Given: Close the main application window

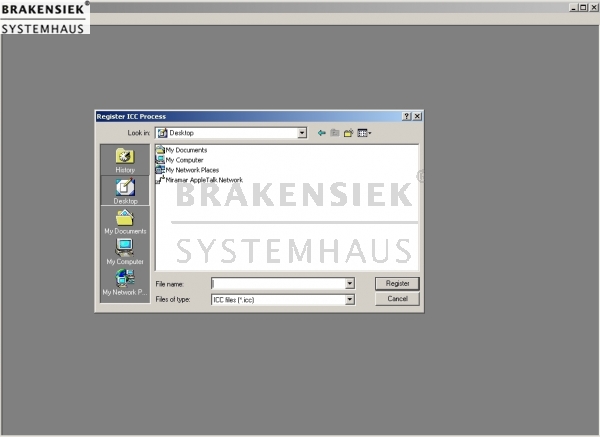Looking at the screenshot, I should click(593, 7).
